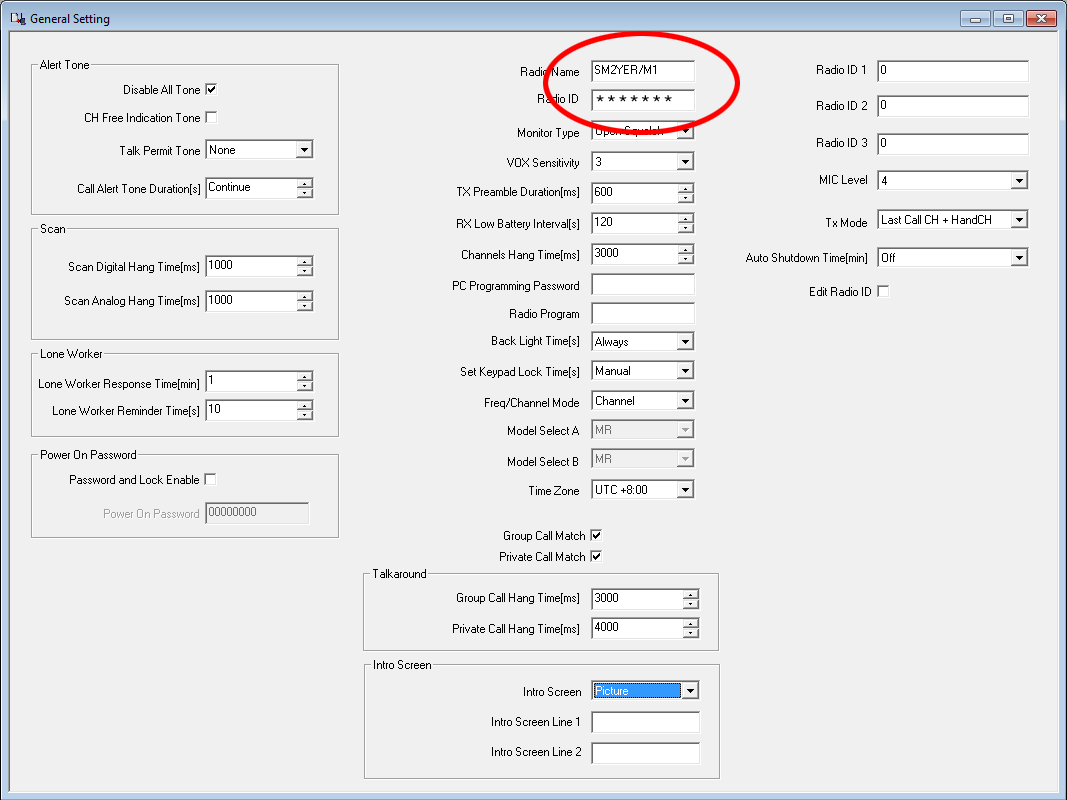
Task: Increase Lone Worker Response Time spinner
Action: click(x=305, y=377)
